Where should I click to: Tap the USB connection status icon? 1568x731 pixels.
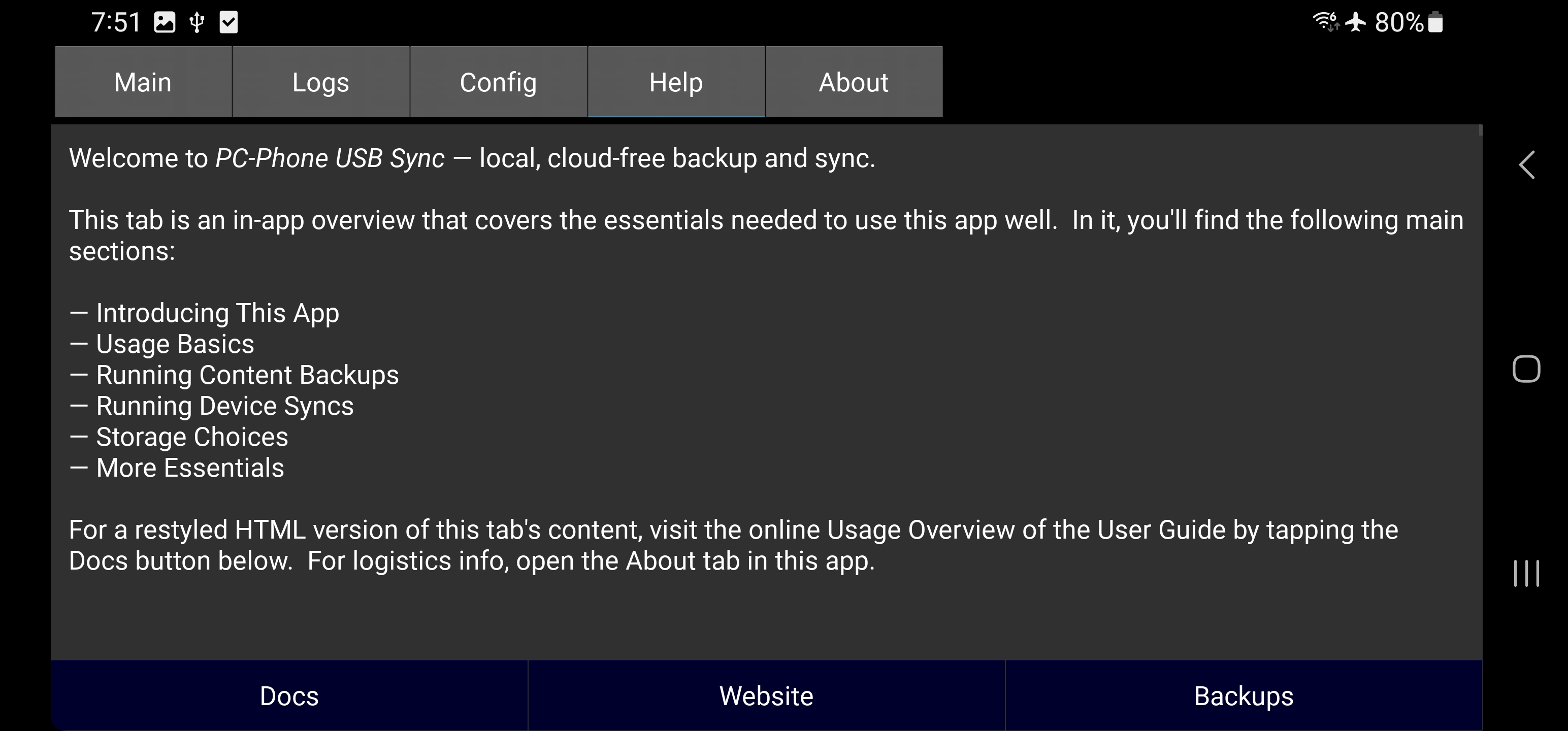197,22
